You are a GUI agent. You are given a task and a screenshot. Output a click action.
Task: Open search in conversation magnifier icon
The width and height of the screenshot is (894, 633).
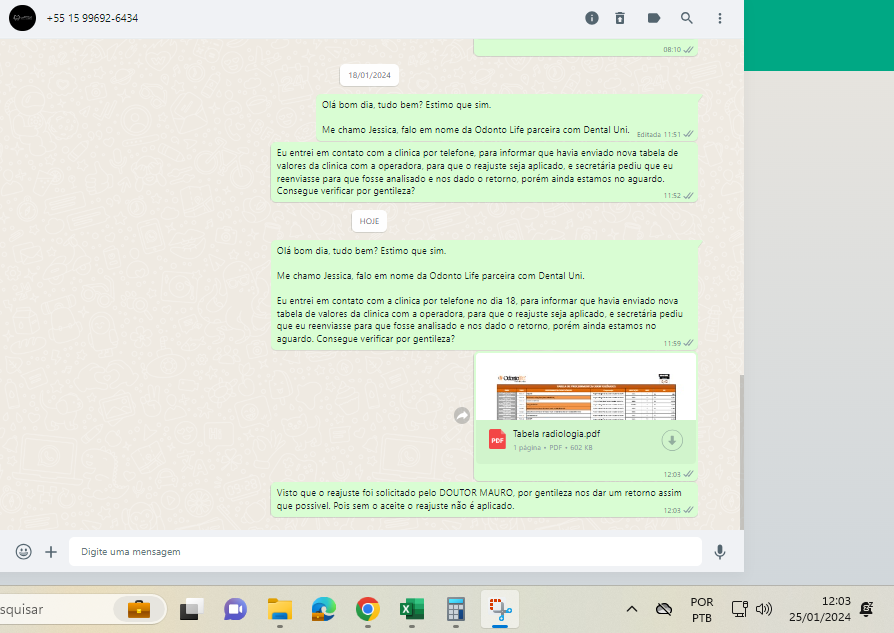686,18
